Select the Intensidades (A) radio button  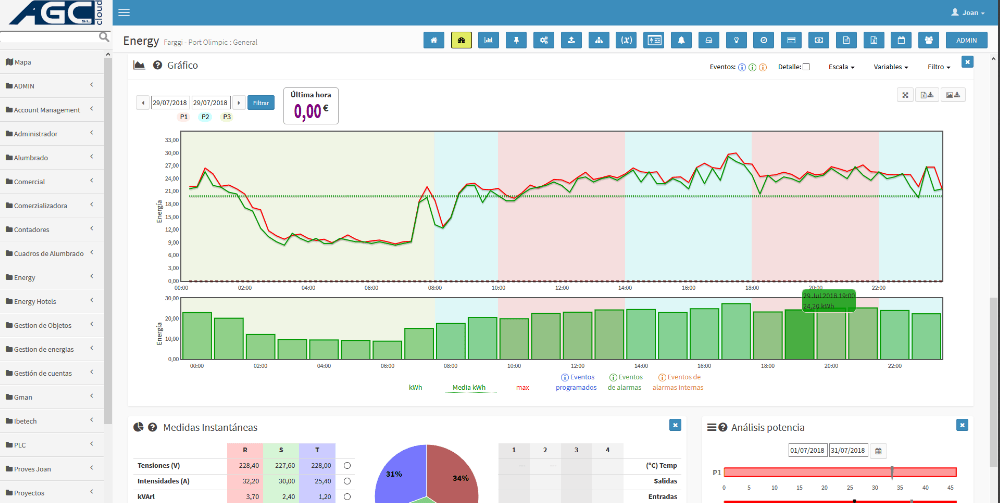(x=348, y=481)
